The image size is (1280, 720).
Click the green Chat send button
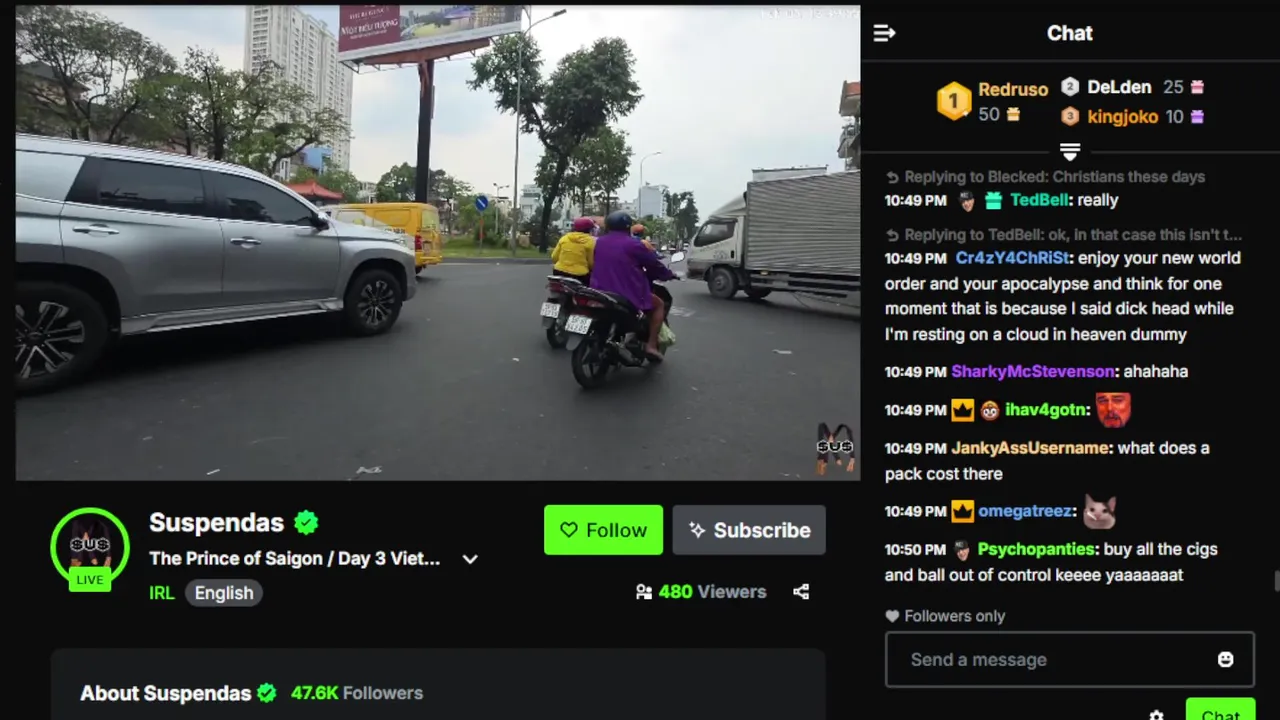click(1220, 710)
